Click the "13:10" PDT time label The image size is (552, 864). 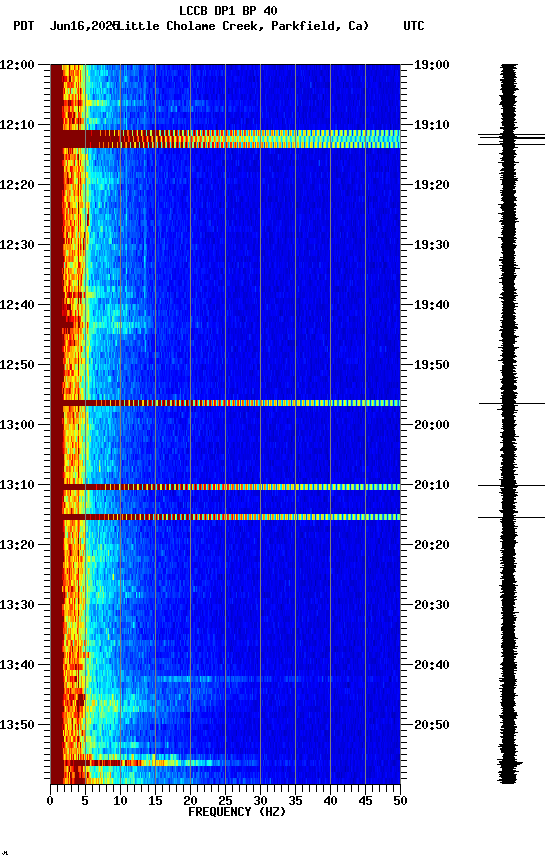pyautogui.click(x=17, y=485)
